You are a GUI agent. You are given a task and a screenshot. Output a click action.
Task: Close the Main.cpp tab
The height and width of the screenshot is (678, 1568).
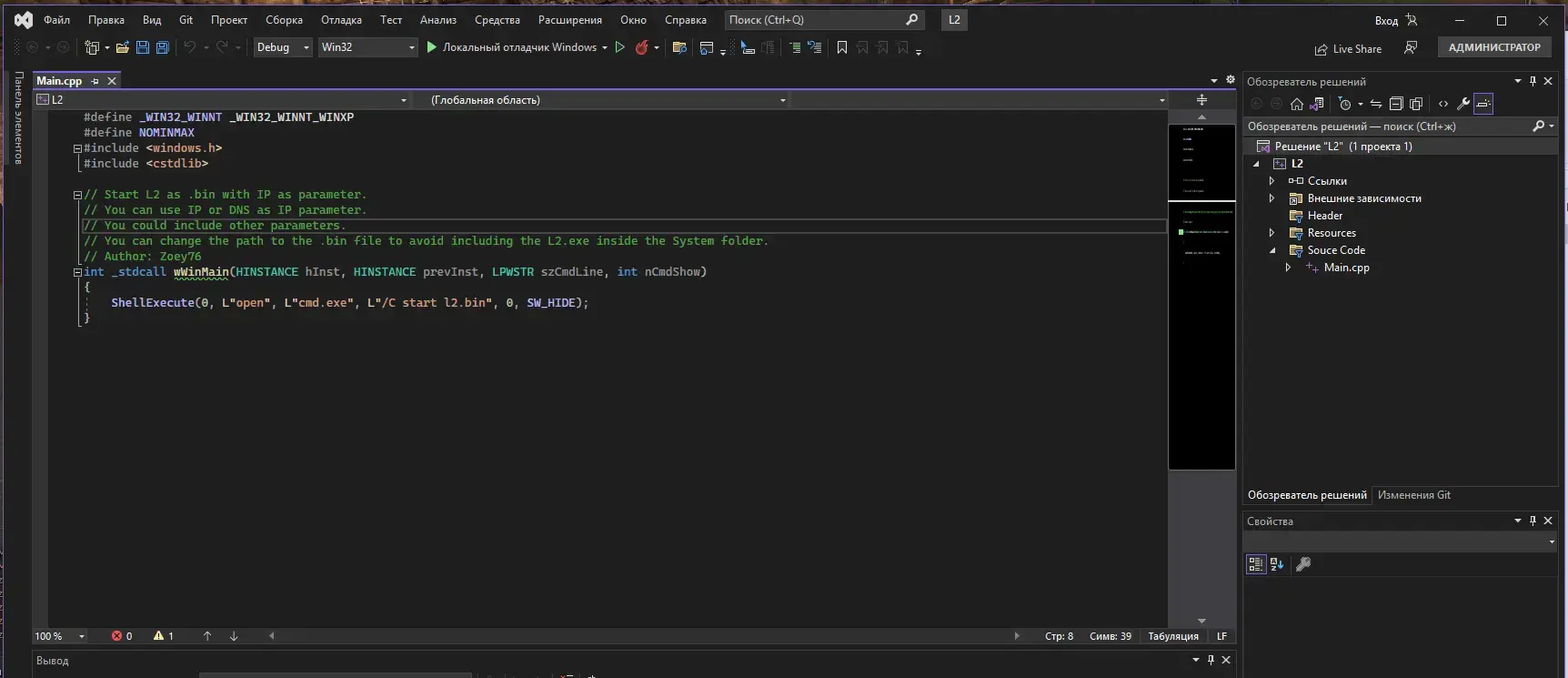coord(112,81)
